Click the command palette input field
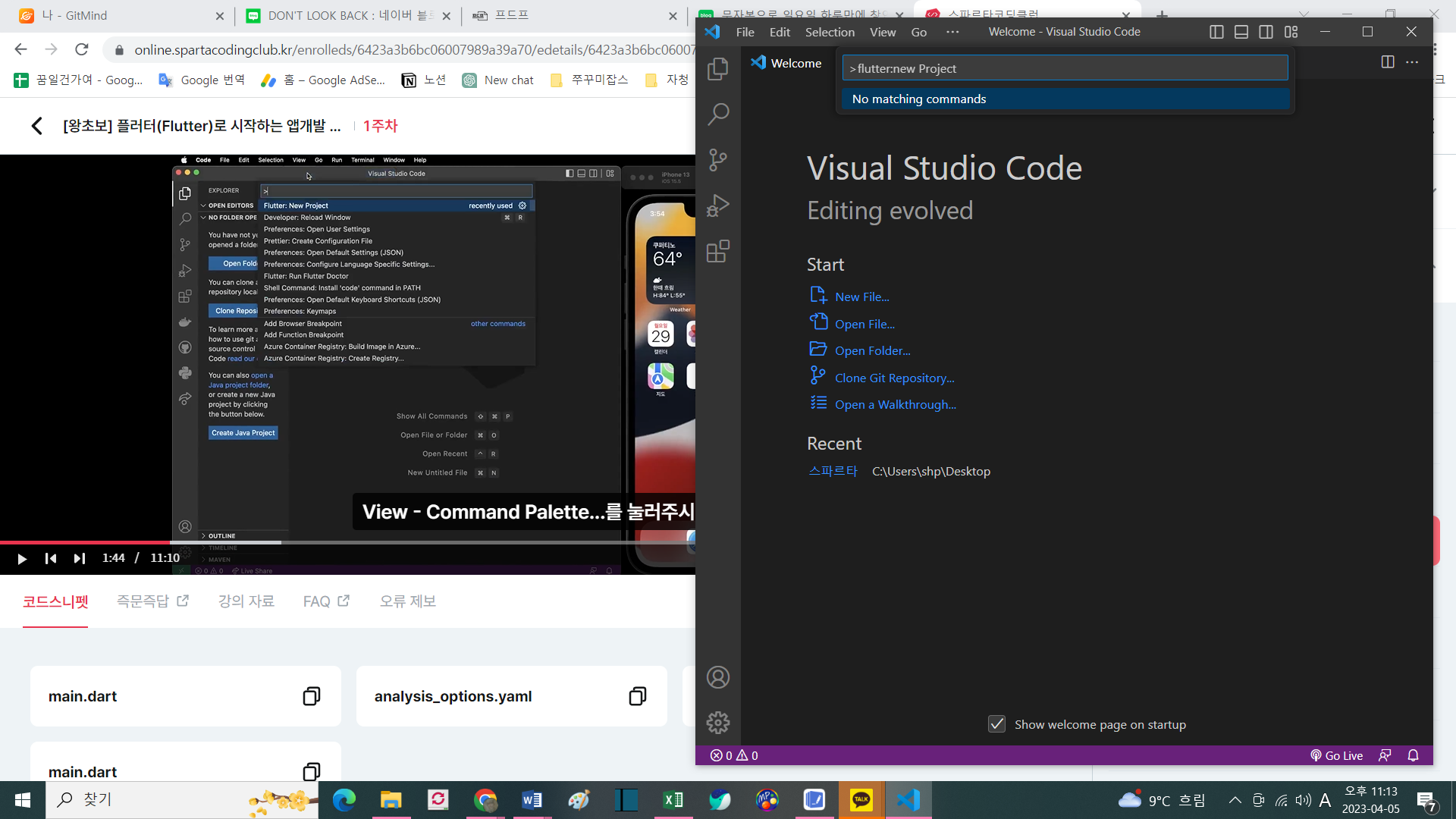Image resolution: width=1456 pixels, height=819 pixels. [x=1065, y=68]
